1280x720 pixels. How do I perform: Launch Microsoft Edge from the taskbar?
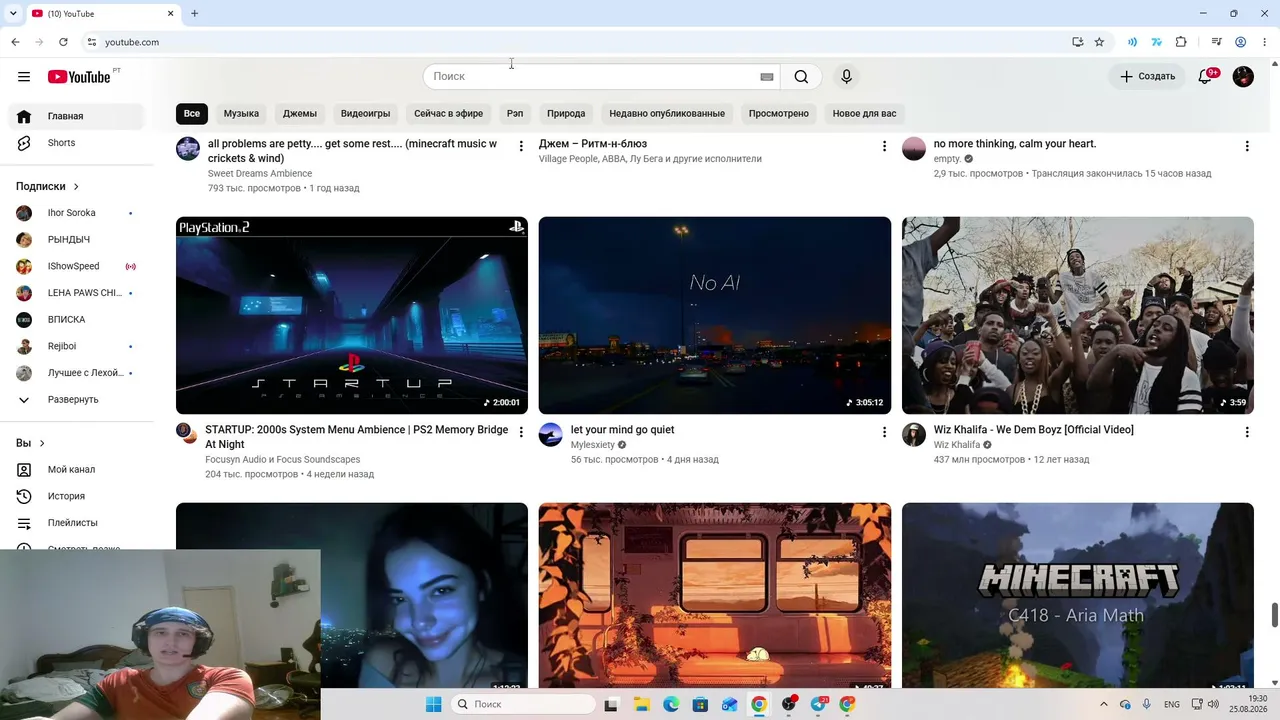[x=671, y=704]
